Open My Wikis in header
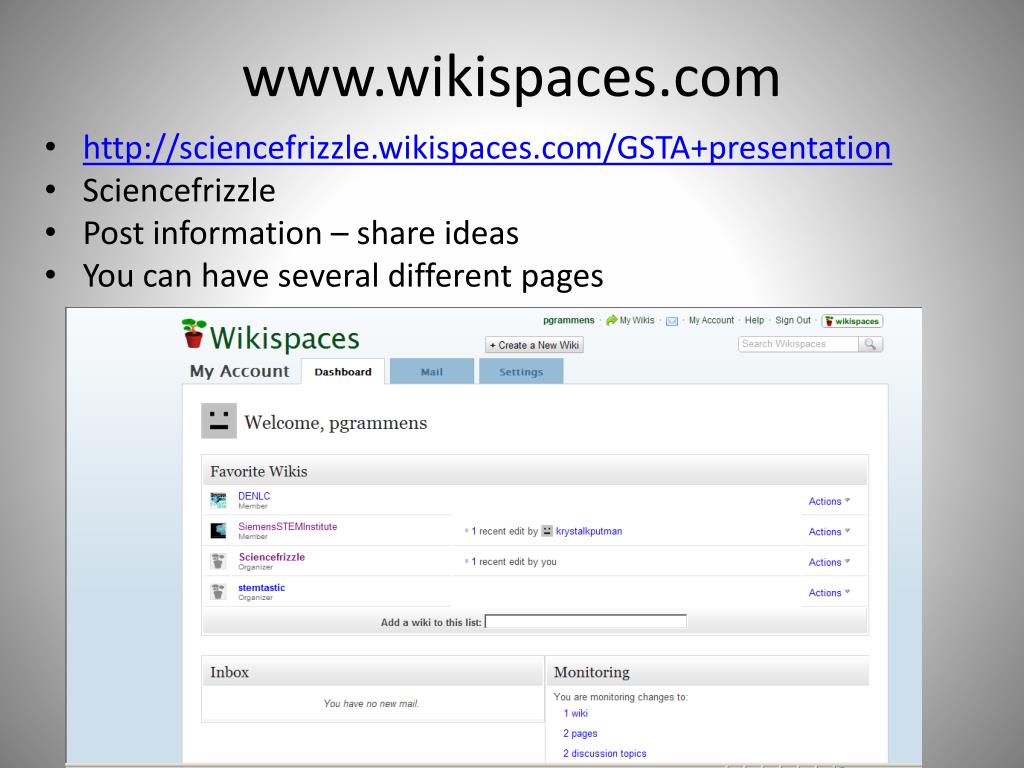Image resolution: width=1024 pixels, height=768 pixels. point(637,320)
